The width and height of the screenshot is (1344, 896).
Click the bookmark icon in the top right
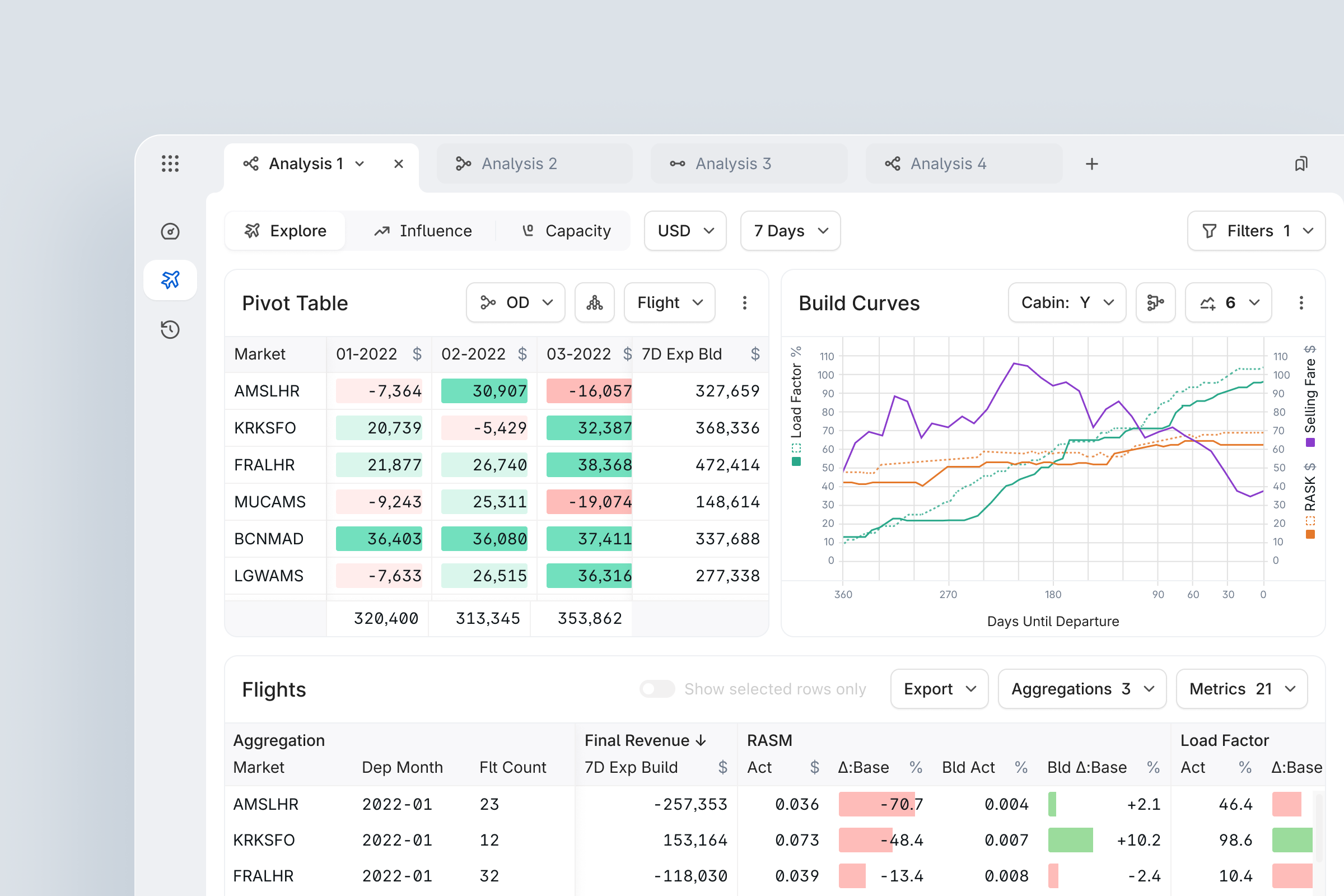(1303, 164)
